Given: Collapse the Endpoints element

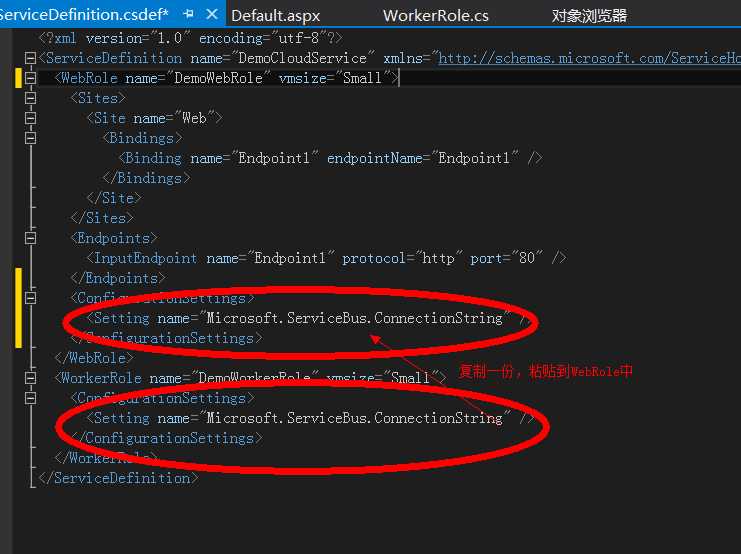Looking at the screenshot, I should coord(30,238).
